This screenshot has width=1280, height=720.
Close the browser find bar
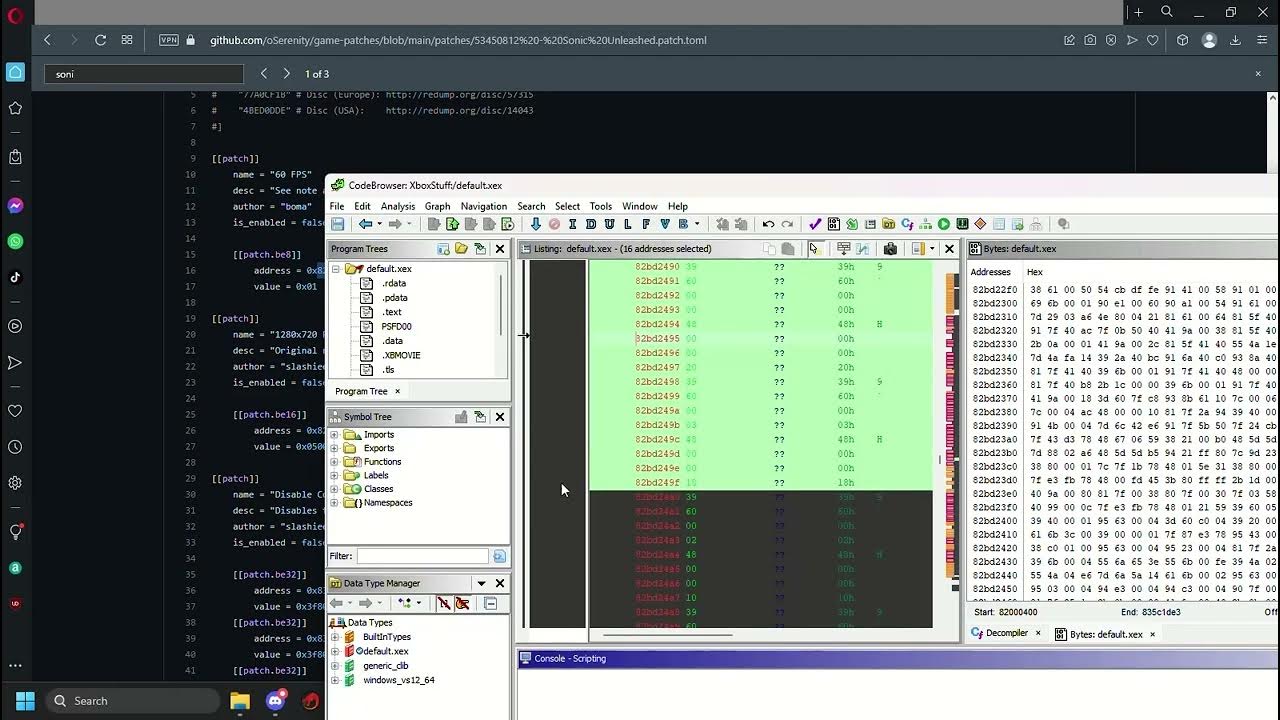click(x=1258, y=74)
